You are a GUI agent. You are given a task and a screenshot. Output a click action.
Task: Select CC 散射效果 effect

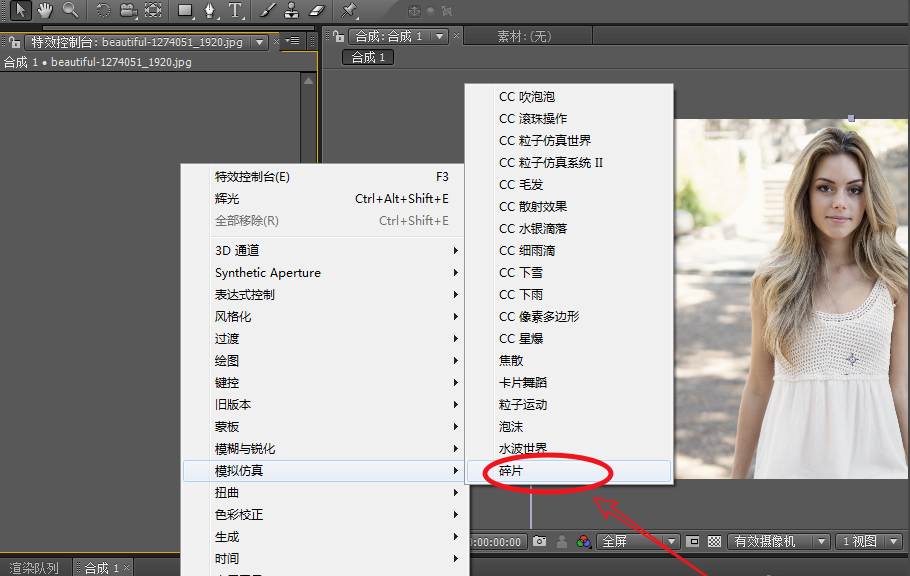569,207
